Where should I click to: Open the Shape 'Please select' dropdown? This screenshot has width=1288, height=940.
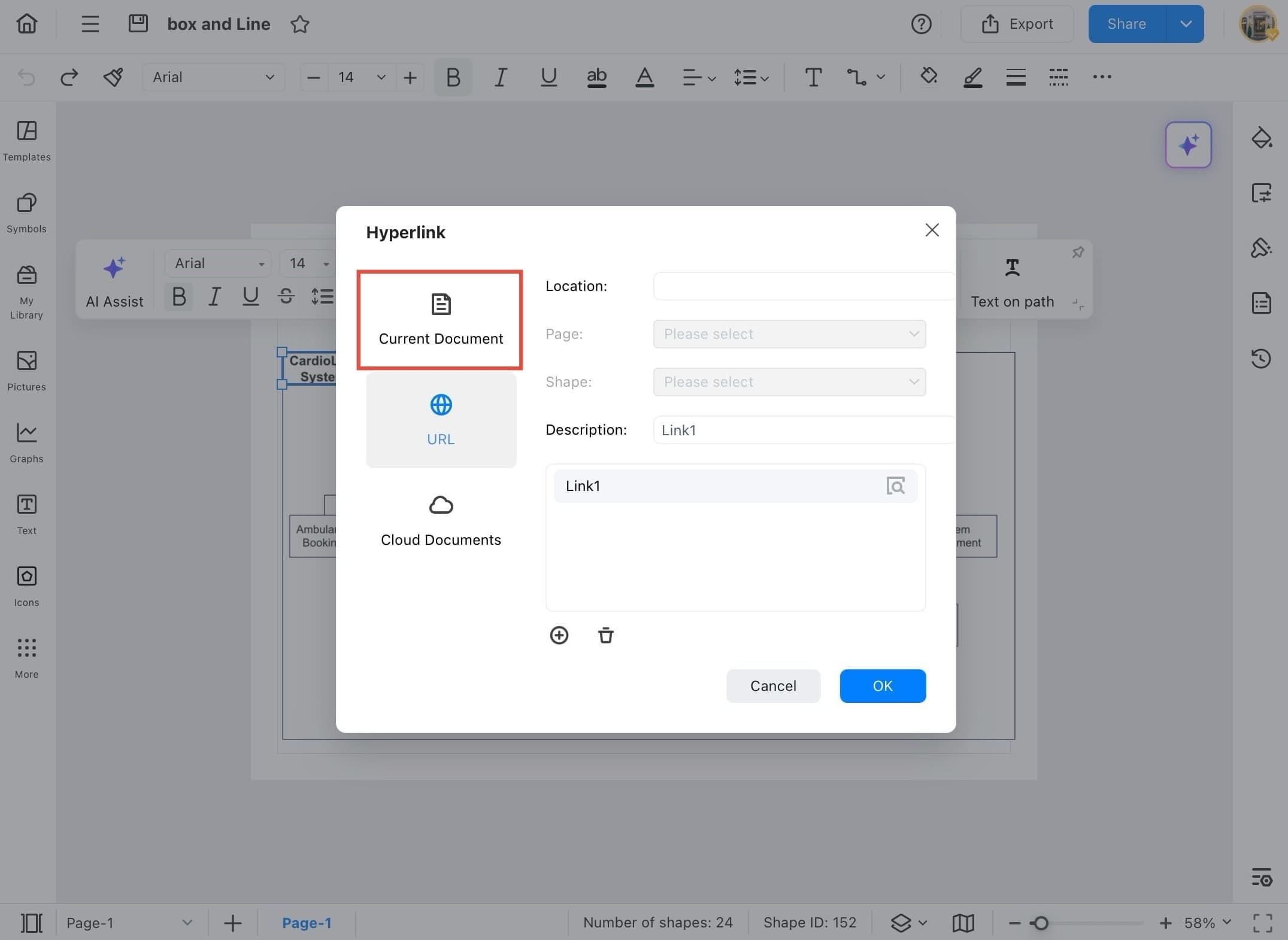789,381
